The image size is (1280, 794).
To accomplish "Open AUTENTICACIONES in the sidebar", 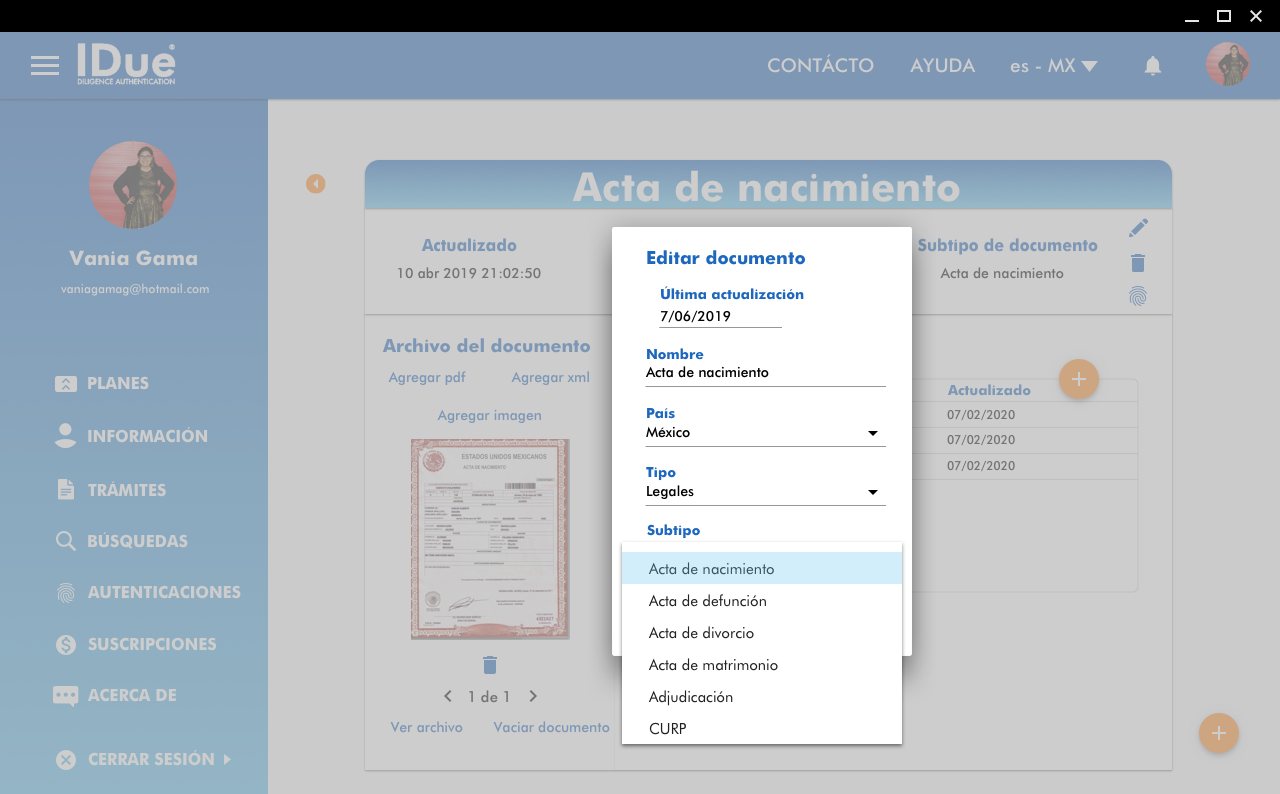I will click(163, 592).
